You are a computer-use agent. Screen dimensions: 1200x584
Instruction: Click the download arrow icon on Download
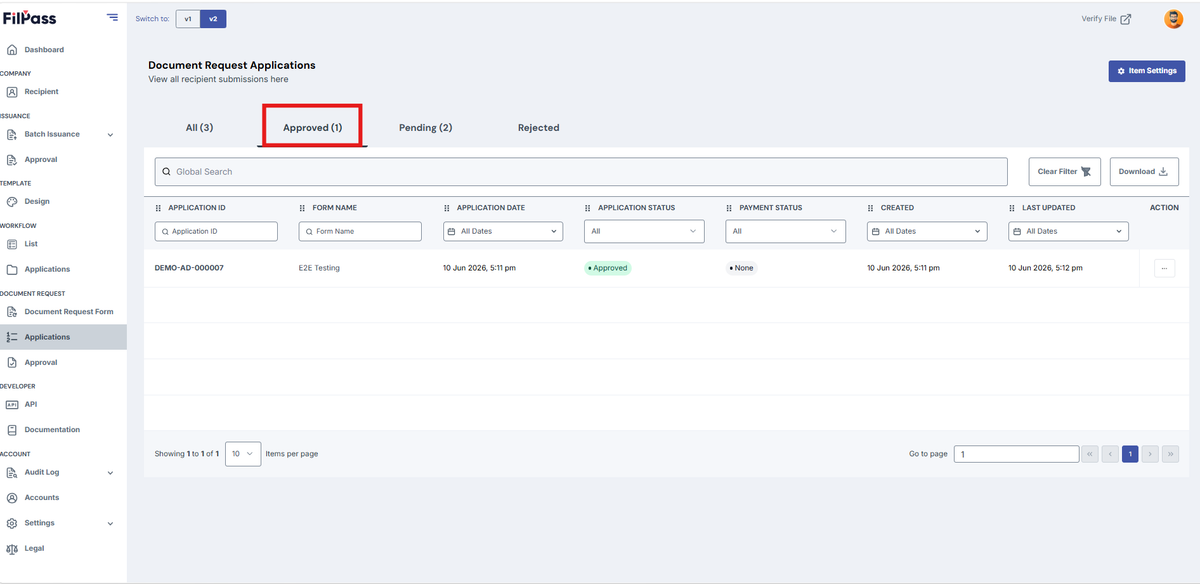(x=1163, y=172)
